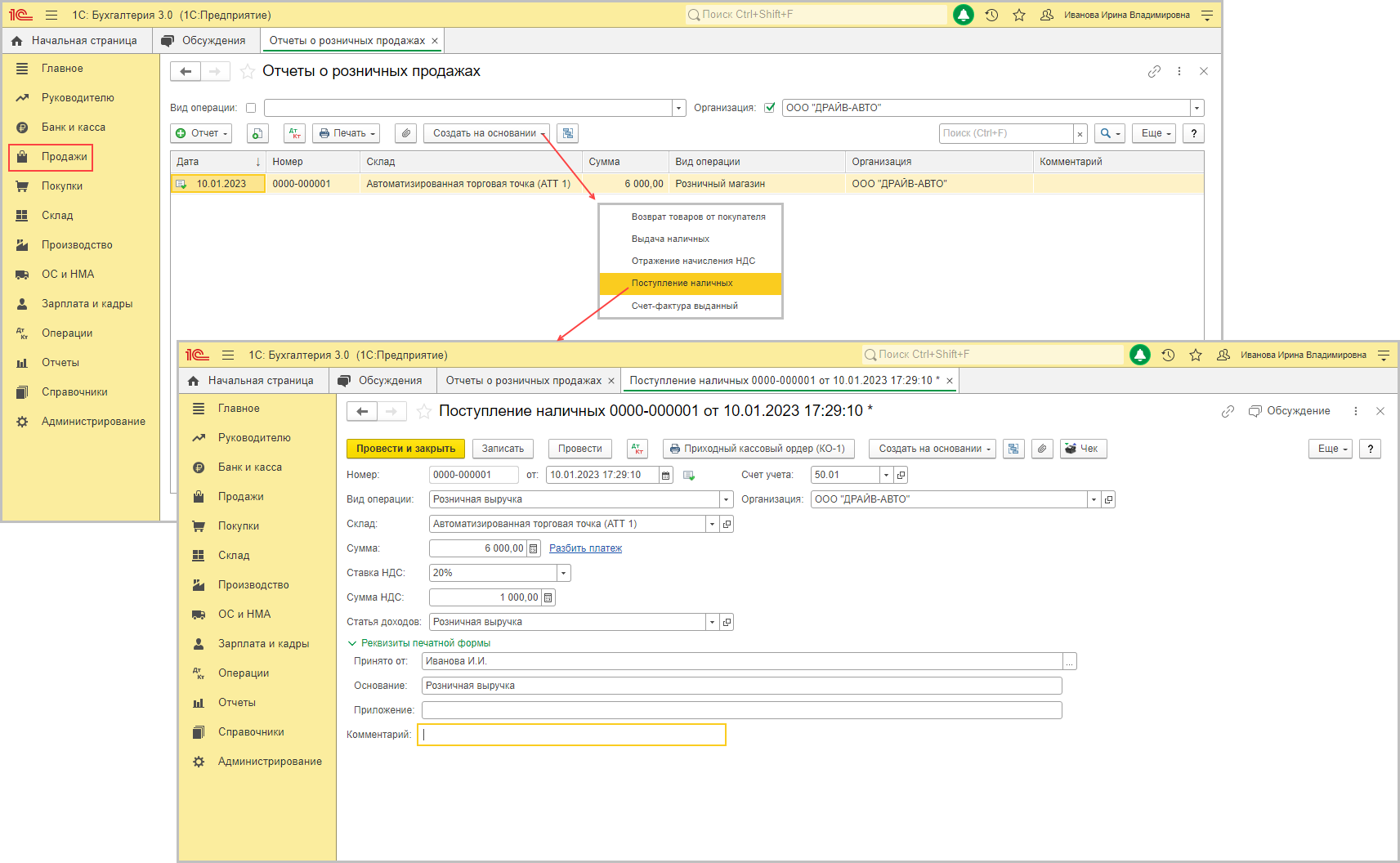Open hamburger menu in Поступление наличных window
1400x863 pixels.
228,355
